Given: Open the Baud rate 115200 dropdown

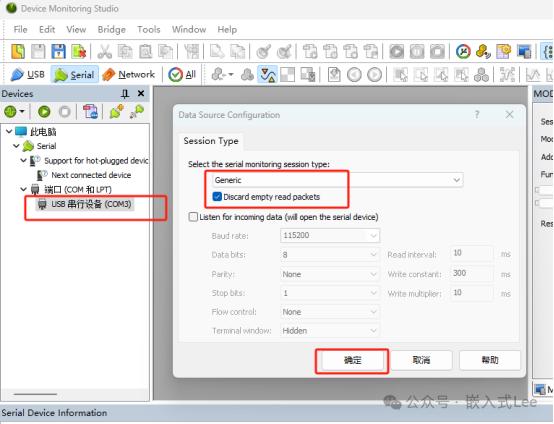Looking at the screenshot, I should (x=330, y=235).
